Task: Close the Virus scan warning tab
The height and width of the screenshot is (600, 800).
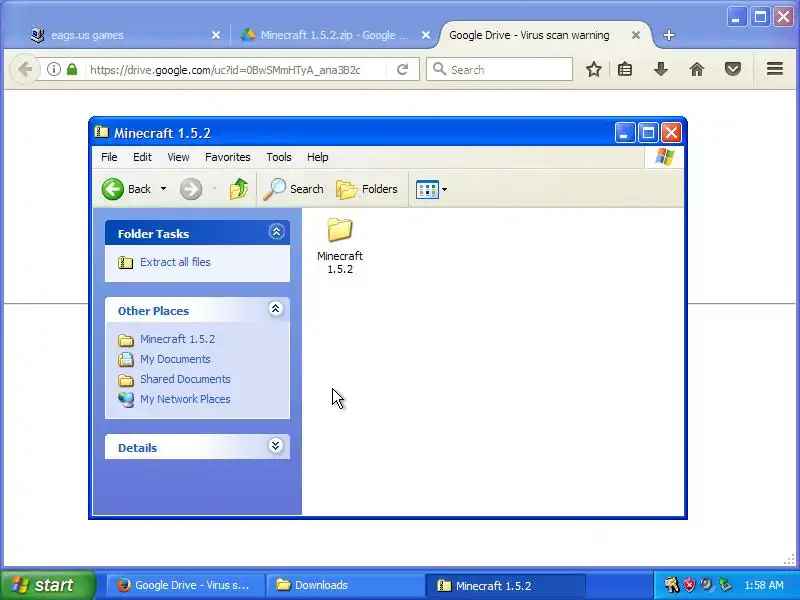Action: 636,35
